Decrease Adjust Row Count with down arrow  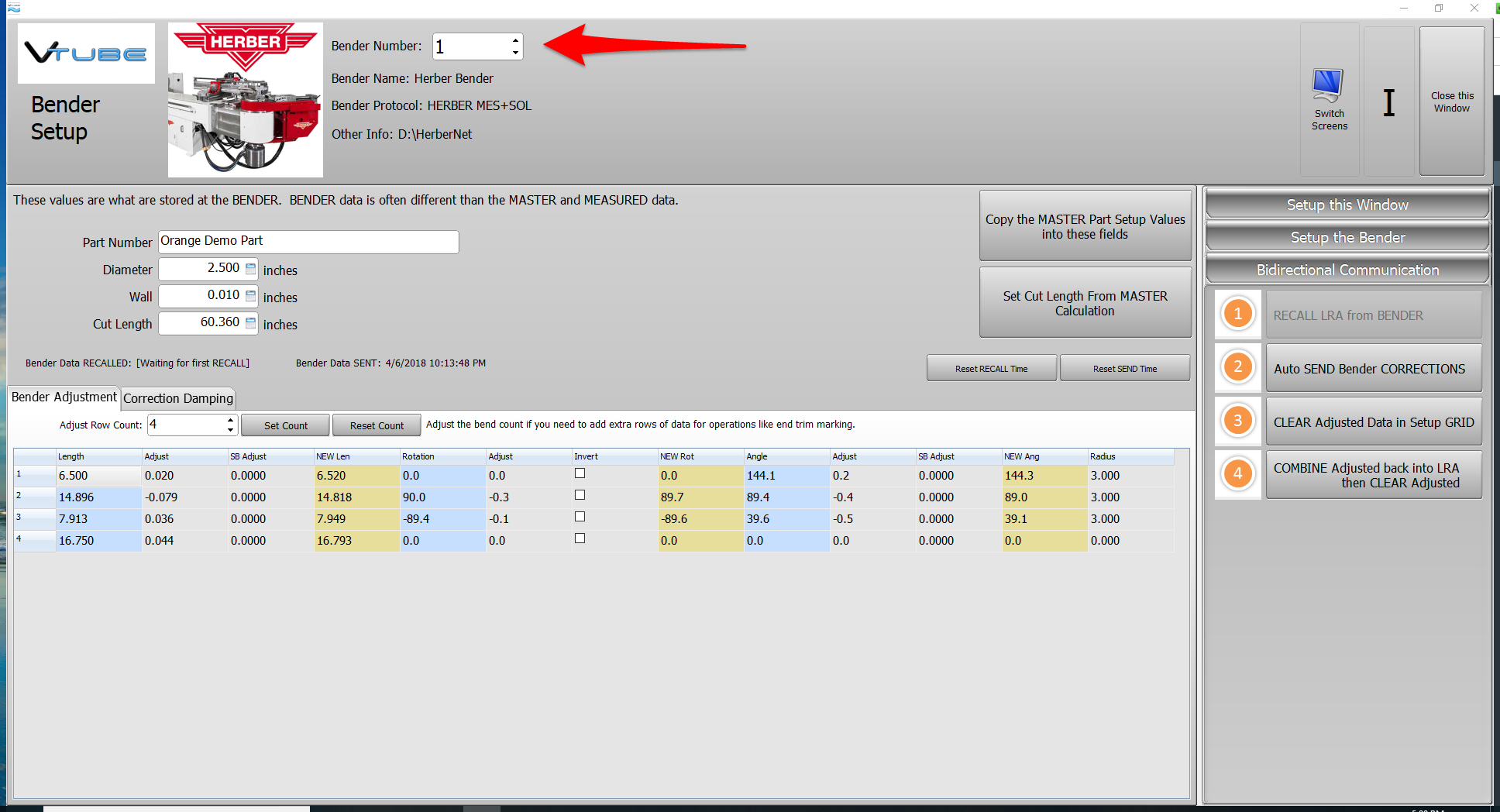coord(230,429)
